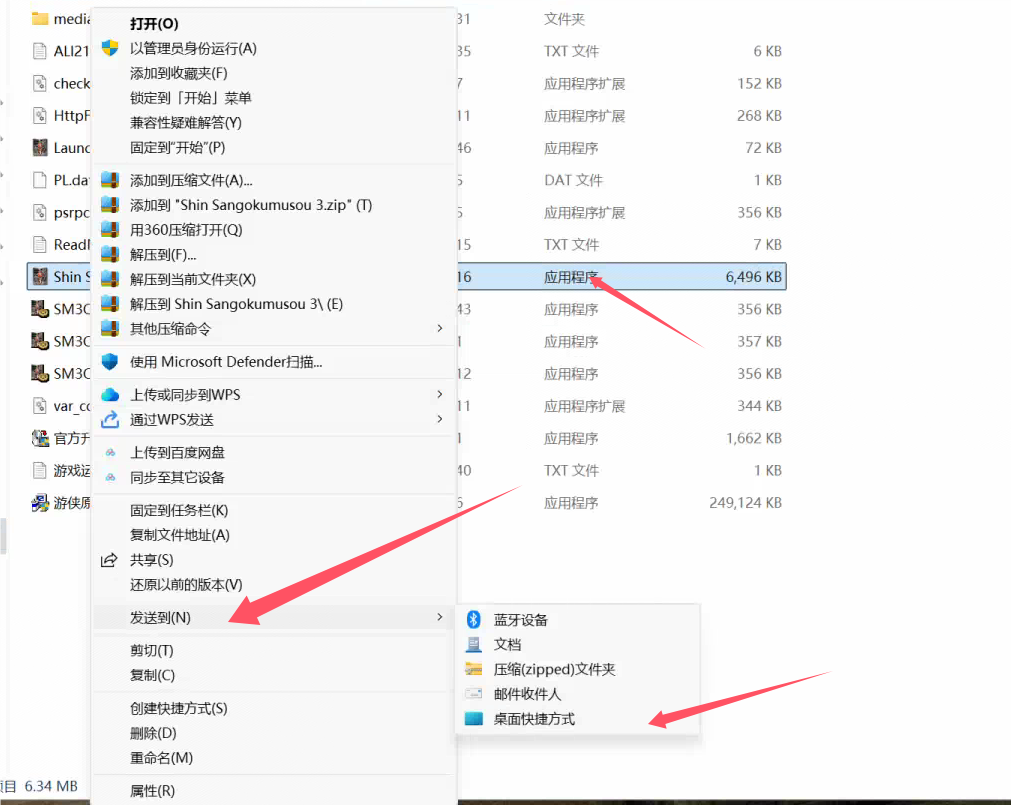The width and height of the screenshot is (1011, 805).
Task: Click the mail recipient envelope icon
Action: [474, 694]
